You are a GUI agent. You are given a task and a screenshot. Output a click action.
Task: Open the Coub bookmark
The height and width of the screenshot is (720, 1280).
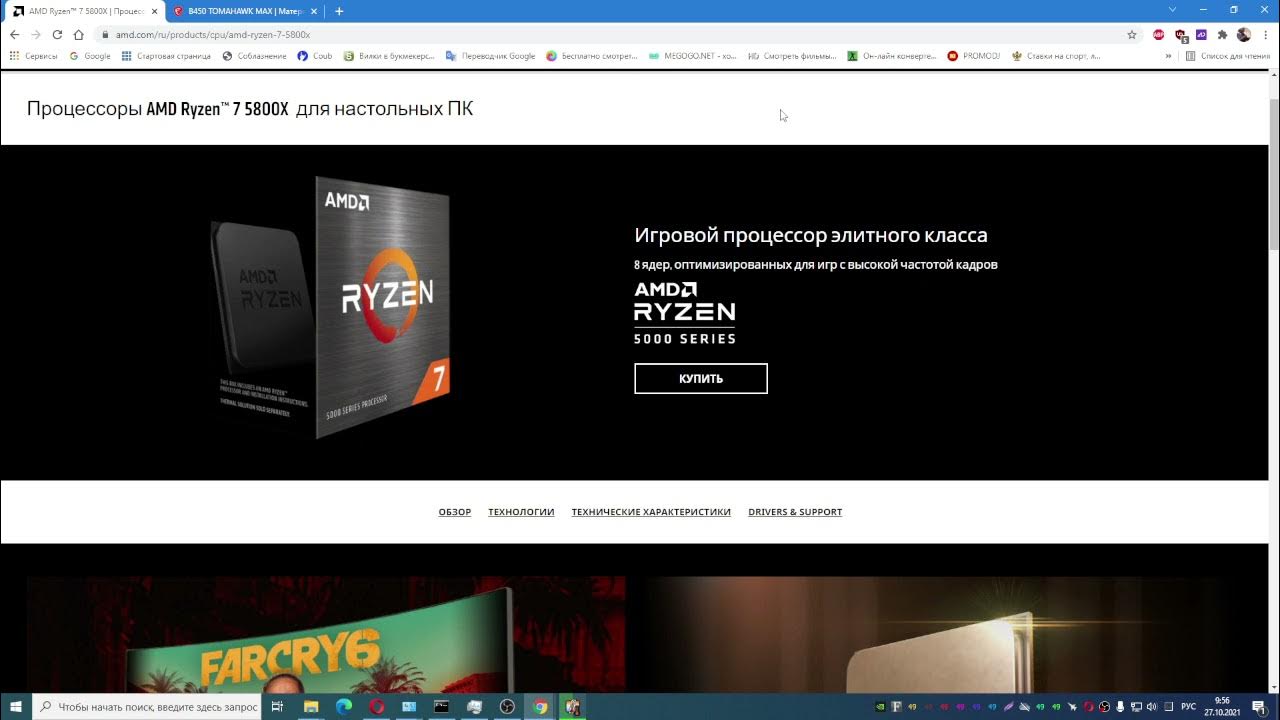pos(315,56)
